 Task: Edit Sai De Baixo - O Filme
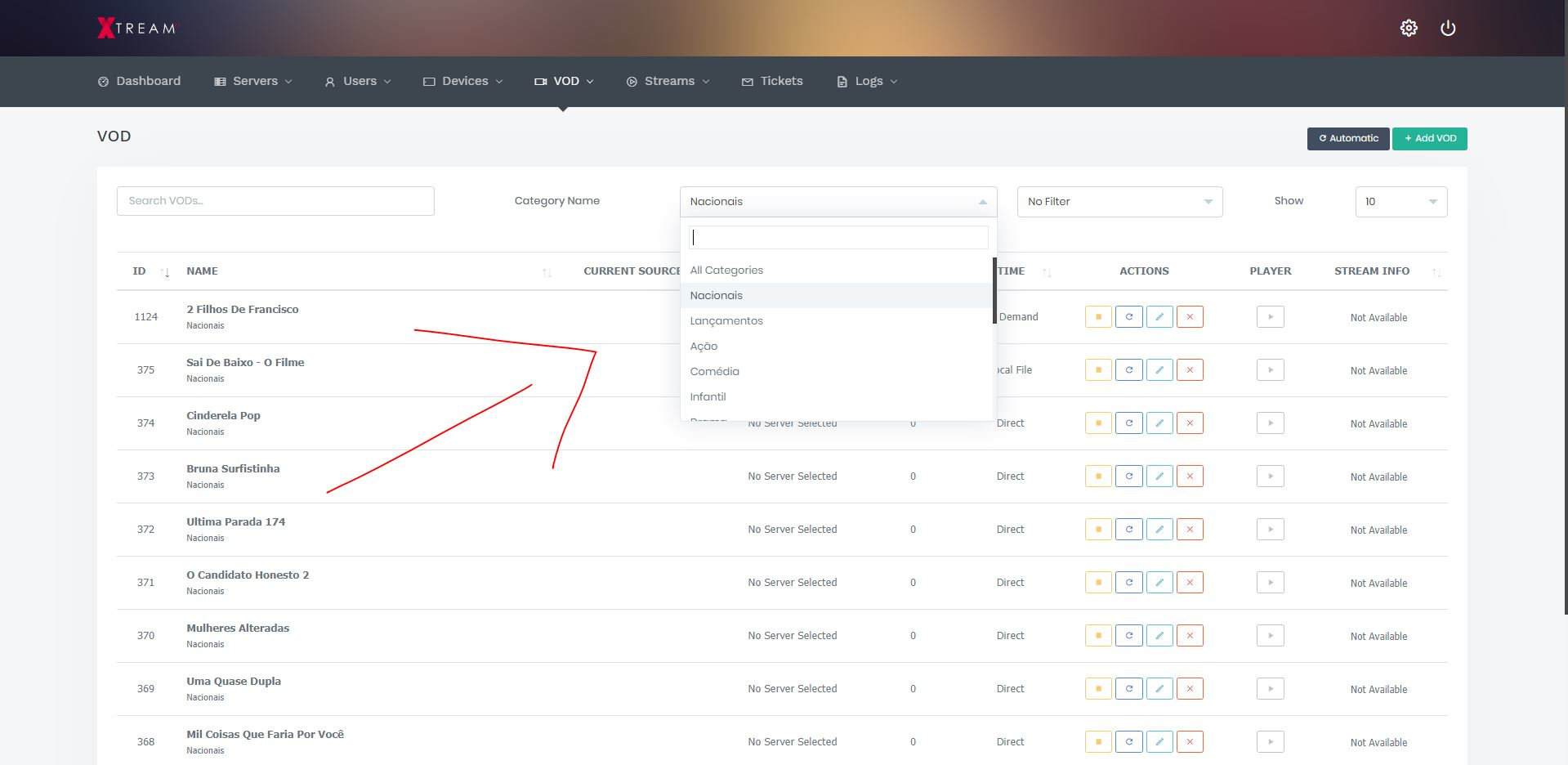(x=1159, y=370)
